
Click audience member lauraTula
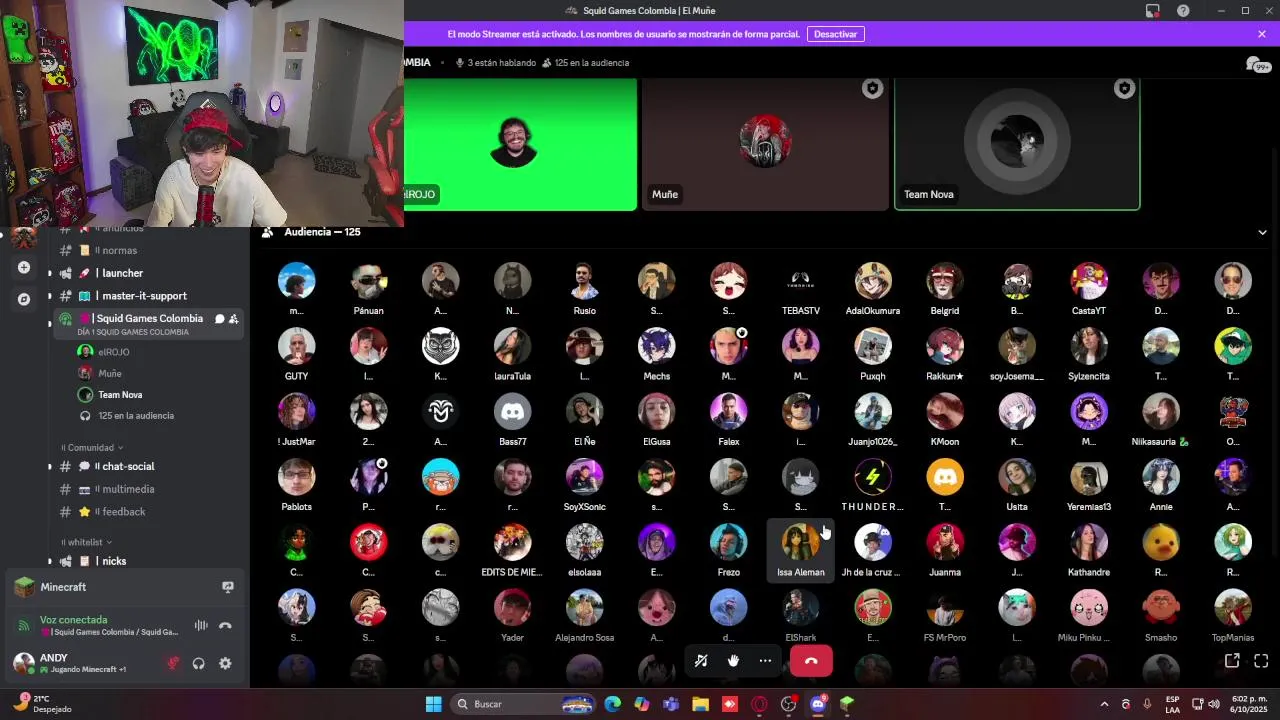[x=513, y=355]
